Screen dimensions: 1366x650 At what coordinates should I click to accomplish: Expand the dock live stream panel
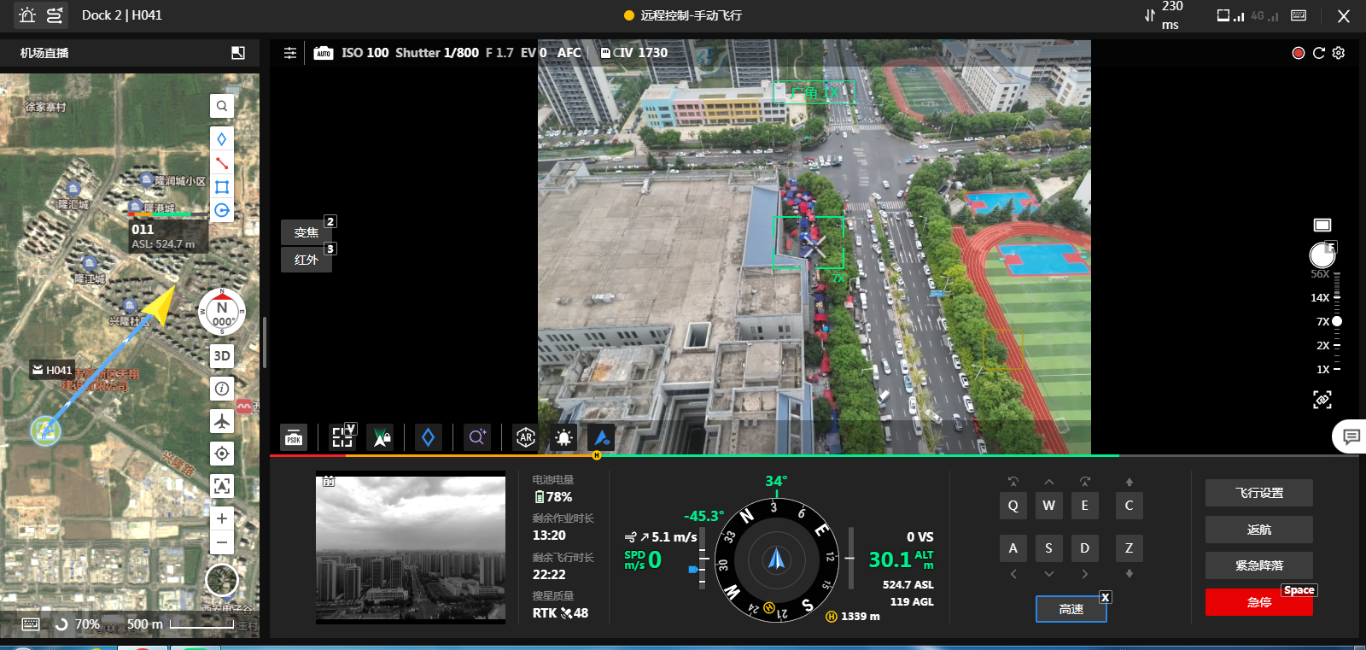coord(238,53)
